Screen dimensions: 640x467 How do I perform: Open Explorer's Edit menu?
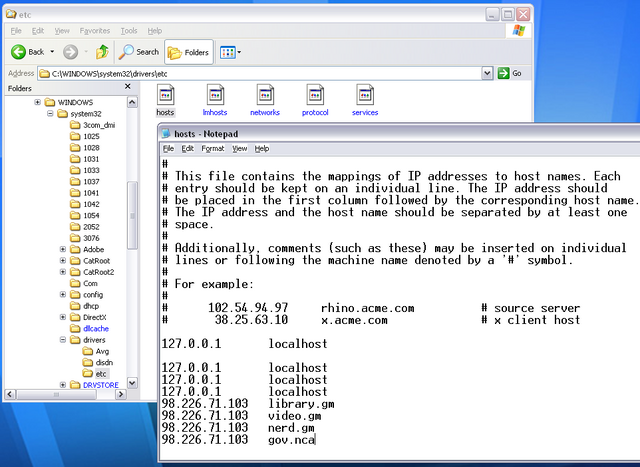pos(38,31)
